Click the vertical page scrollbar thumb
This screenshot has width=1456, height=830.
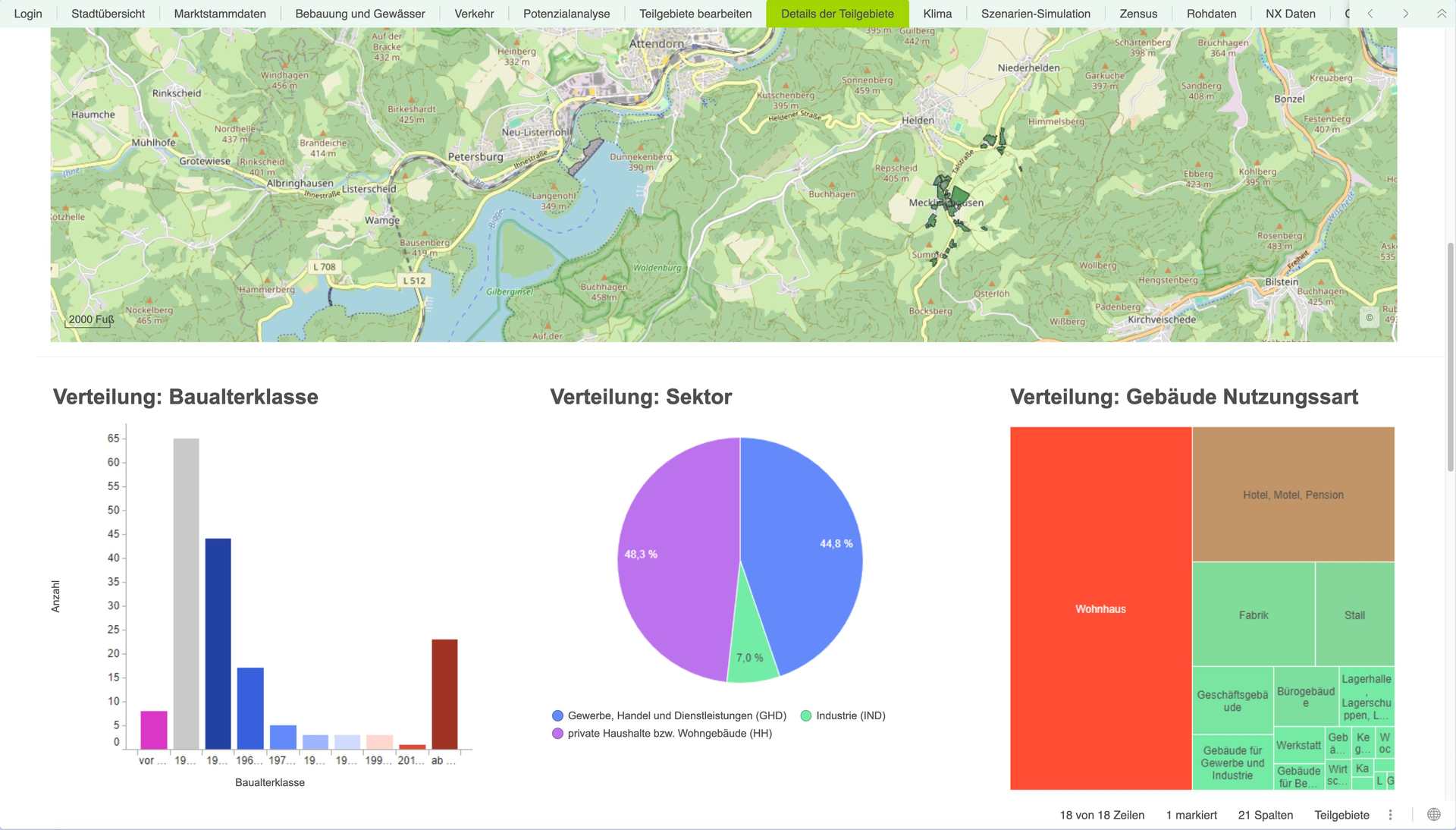(x=1451, y=357)
